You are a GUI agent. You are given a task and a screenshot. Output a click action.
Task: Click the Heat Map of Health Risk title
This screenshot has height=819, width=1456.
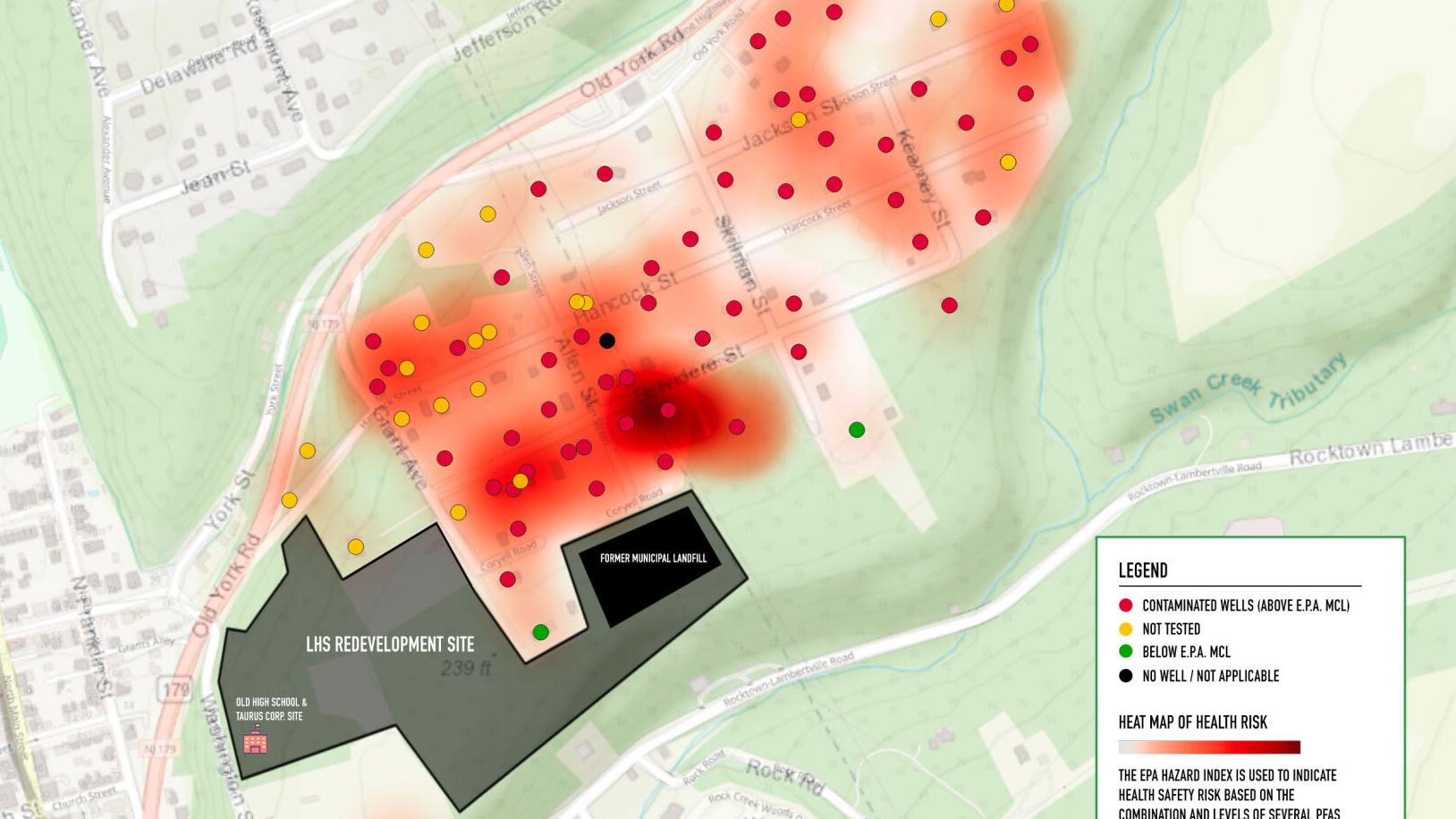pos(1192,722)
